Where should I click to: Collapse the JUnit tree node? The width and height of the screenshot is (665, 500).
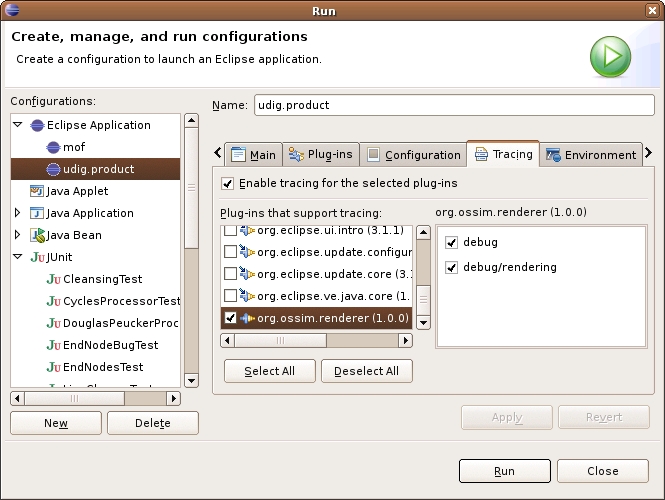(x=18, y=257)
